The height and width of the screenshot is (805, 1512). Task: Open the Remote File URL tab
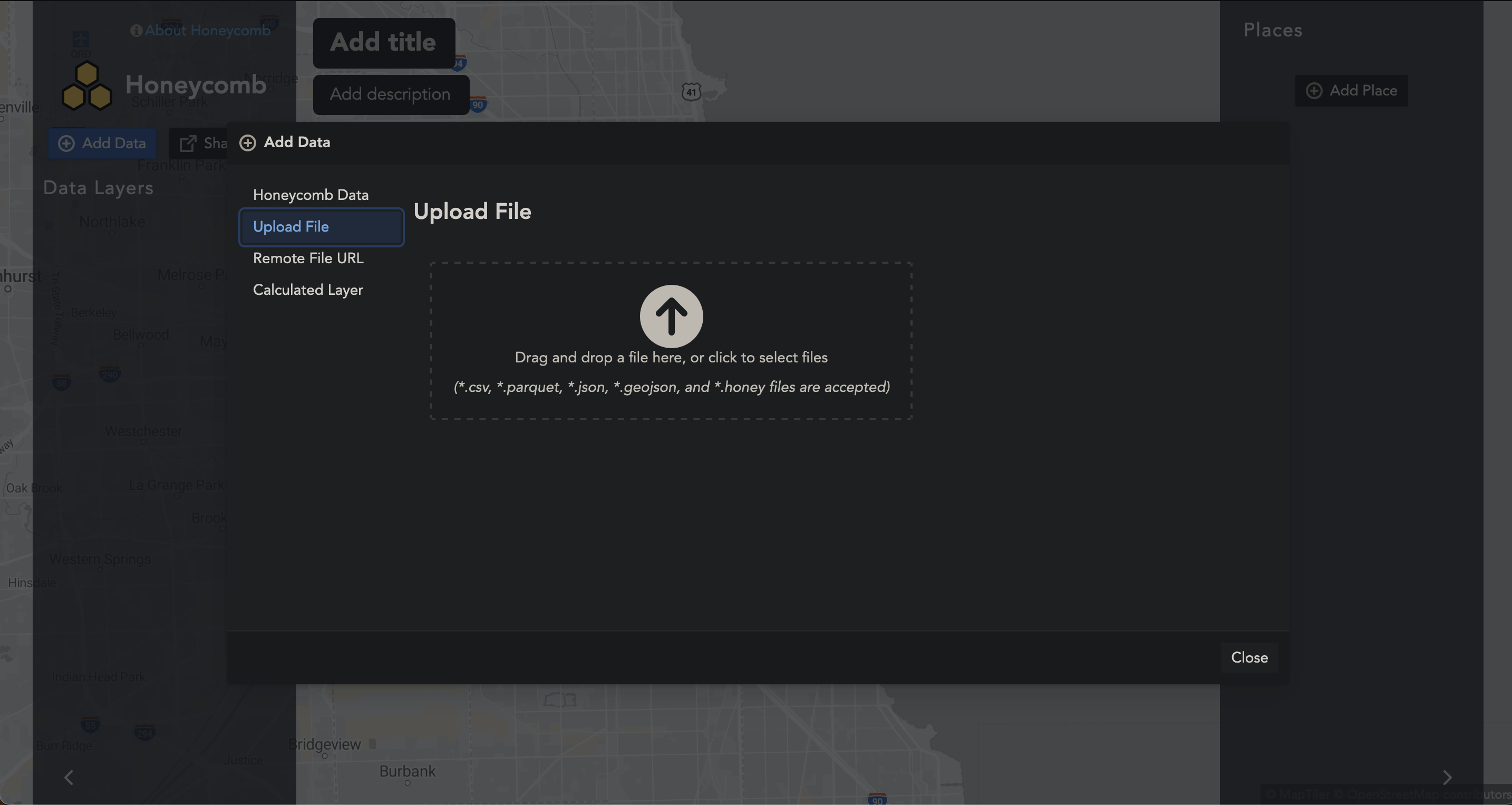(308, 258)
